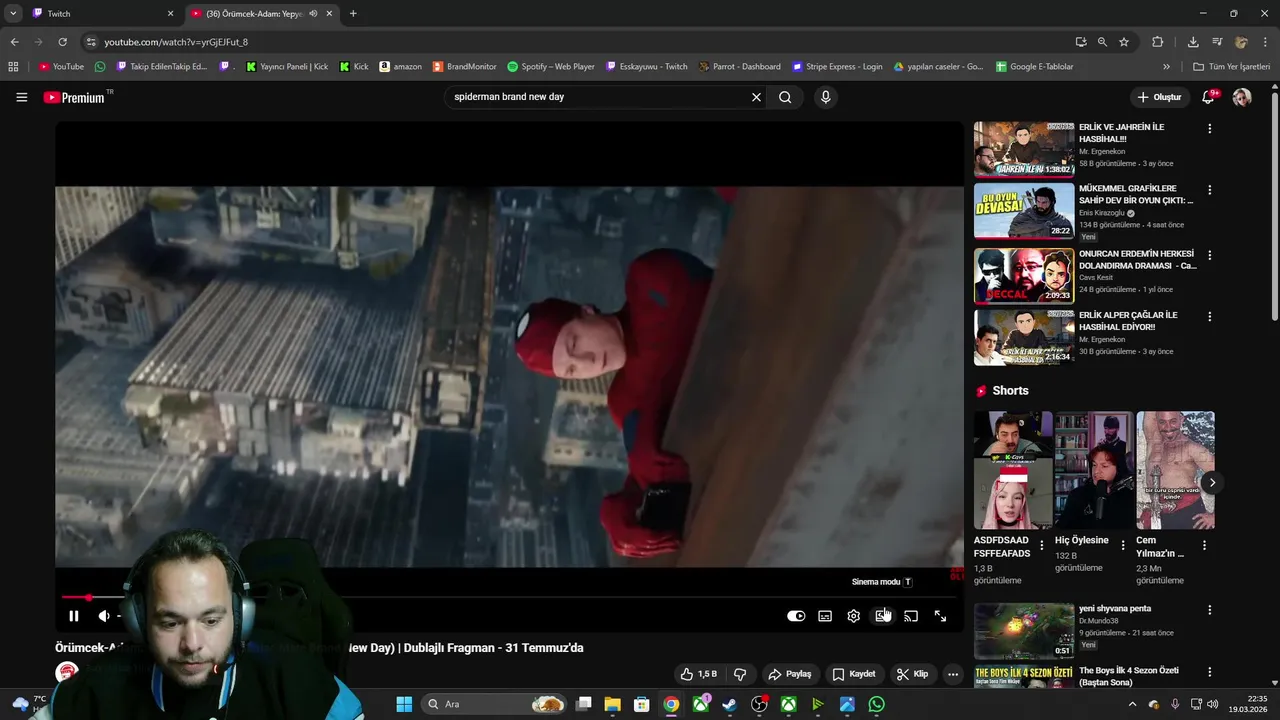The image size is (1280, 720).
Task: Open the Chrome extensions puzzle menu
Action: point(1158,42)
